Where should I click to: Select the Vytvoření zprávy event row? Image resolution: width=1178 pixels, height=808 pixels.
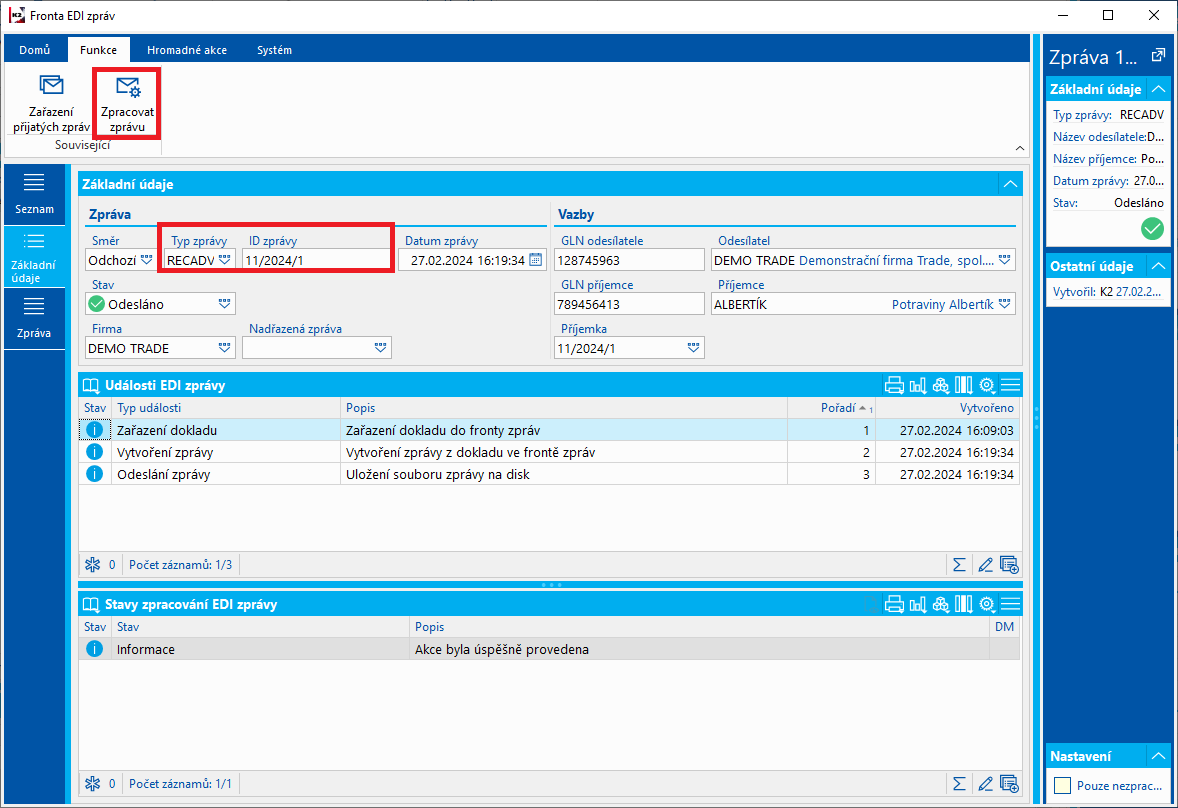(549, 452)
